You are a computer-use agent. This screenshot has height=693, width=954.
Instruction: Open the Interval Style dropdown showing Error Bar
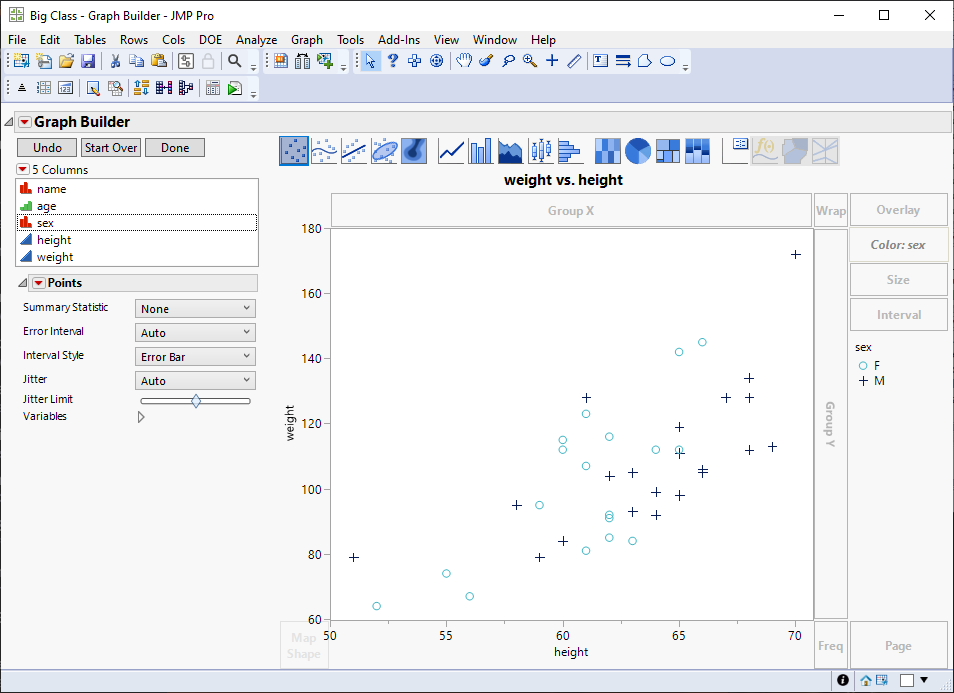194,356
